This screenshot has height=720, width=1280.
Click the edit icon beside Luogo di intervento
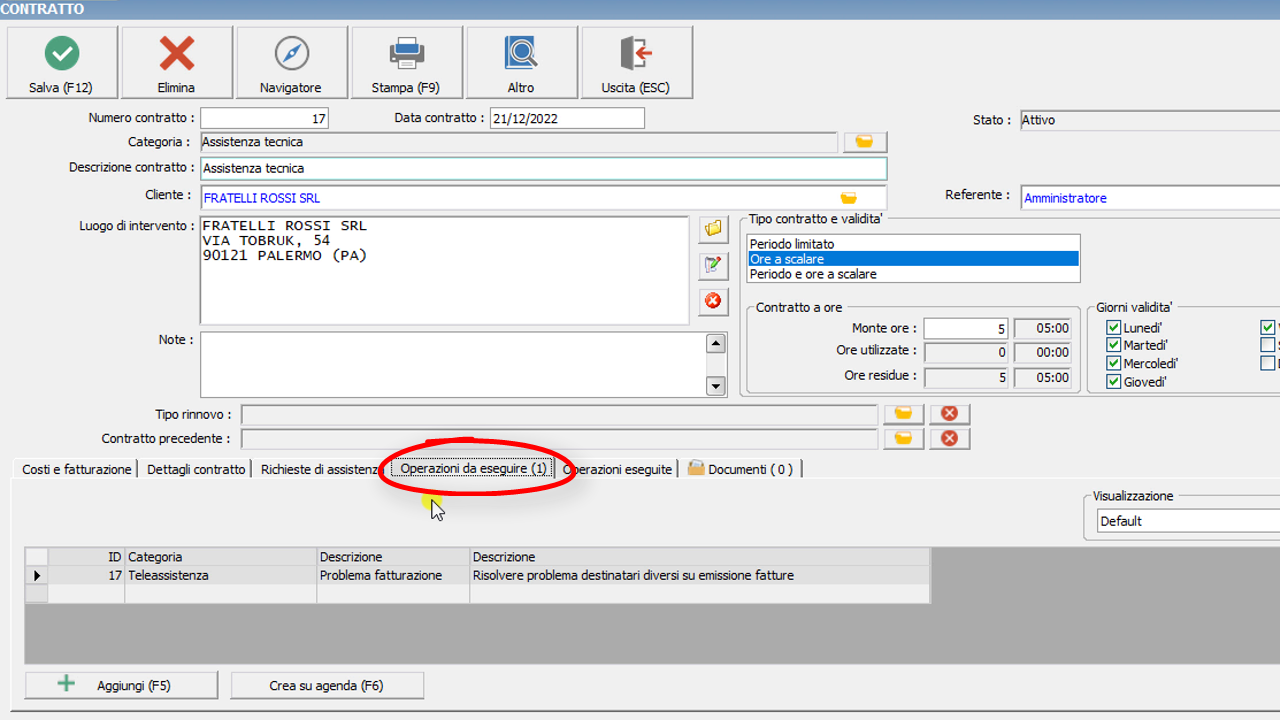tap(713, 265)
